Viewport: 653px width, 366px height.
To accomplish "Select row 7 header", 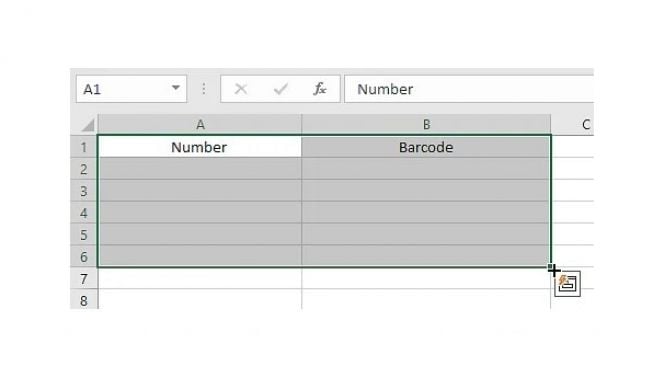I will point(84,278).
